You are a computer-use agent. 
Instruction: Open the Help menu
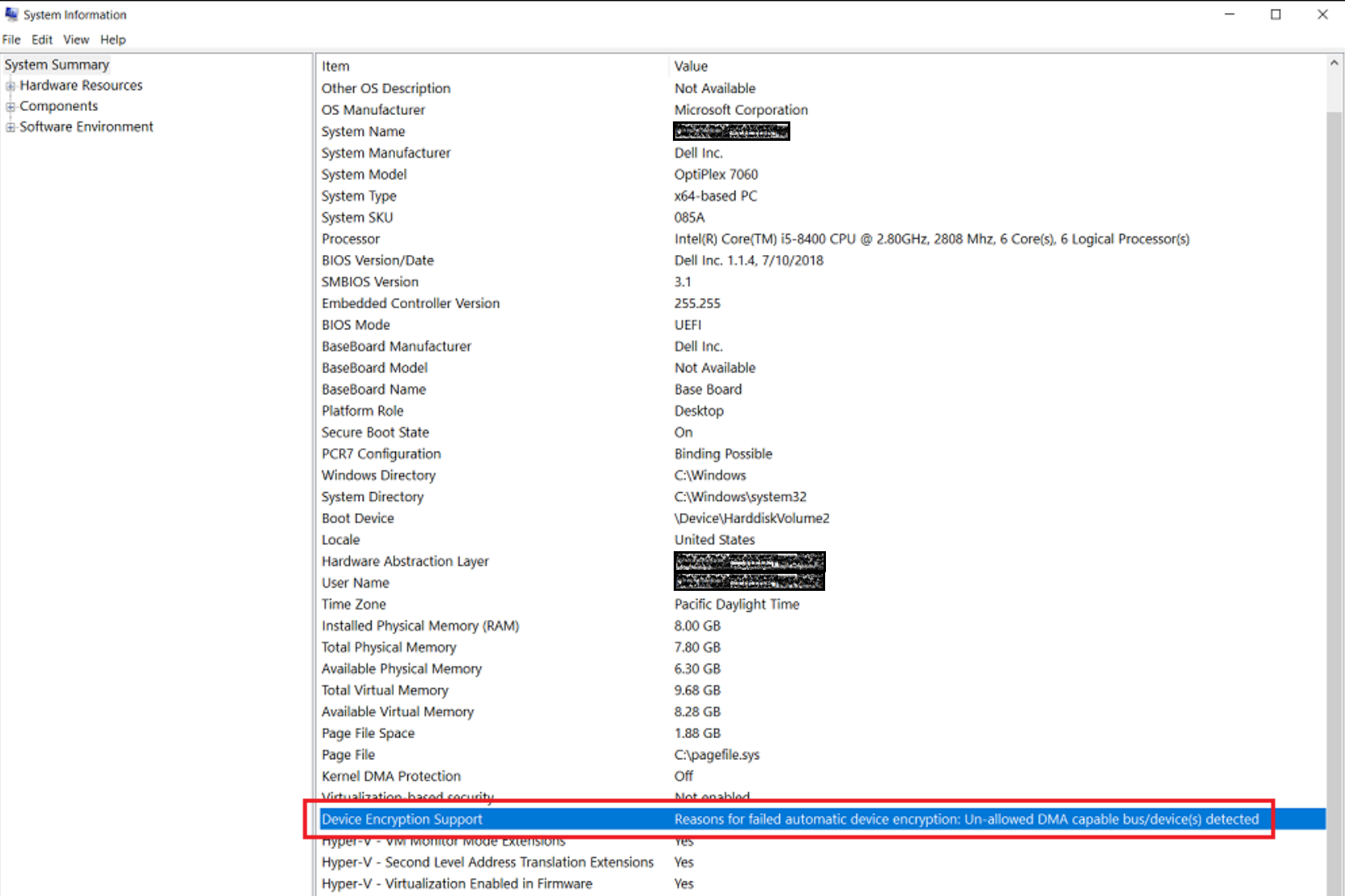[x=113, y=39]
